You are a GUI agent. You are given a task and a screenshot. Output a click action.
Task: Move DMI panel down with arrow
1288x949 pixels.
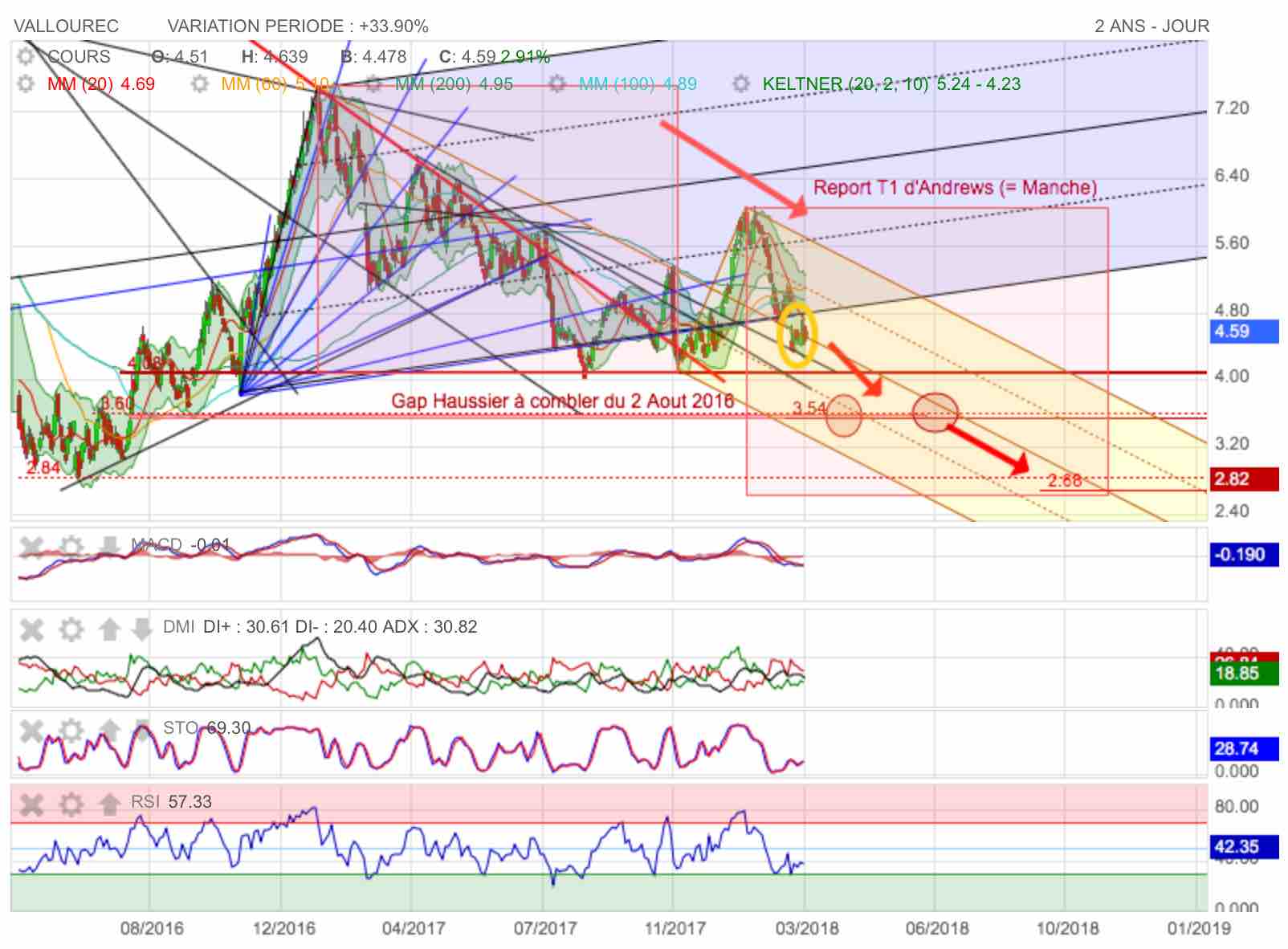click(141, 629)
